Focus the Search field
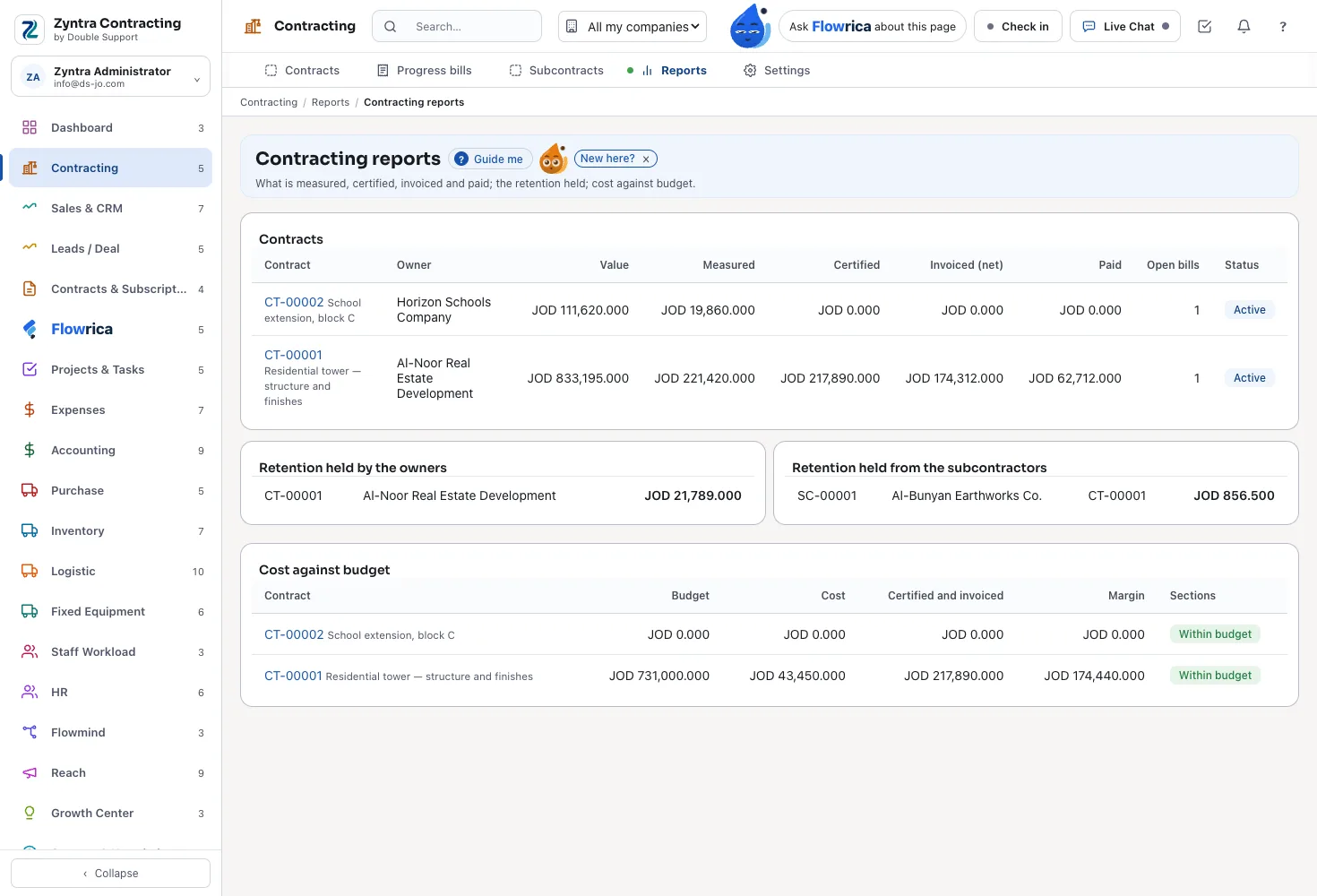This screenshot has height=896, width=1317. coord(457,27)
